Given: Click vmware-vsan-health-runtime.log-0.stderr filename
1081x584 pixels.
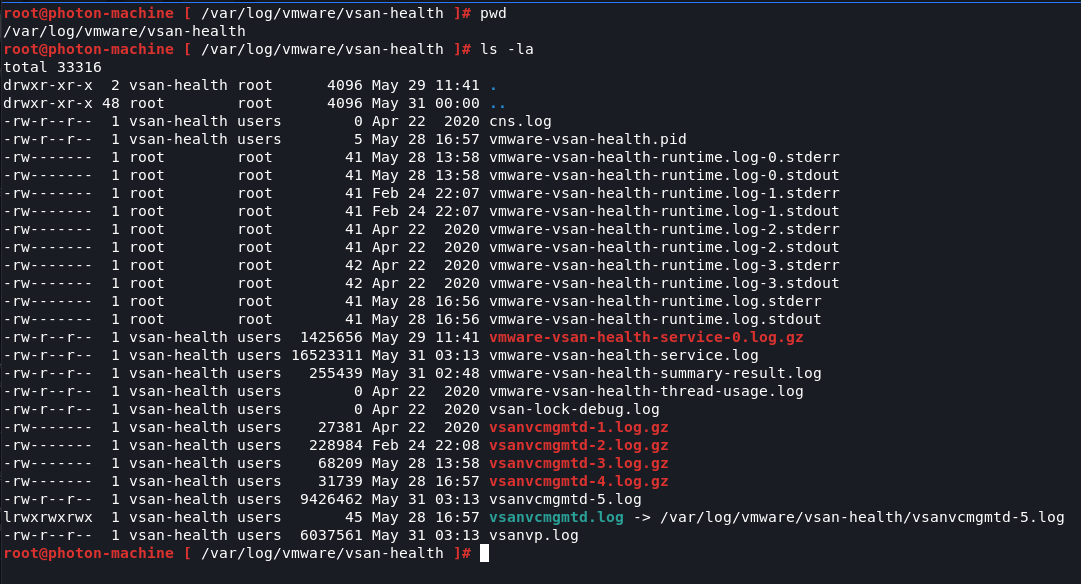Looking at the screenshot, I should [x=664, y=157].
